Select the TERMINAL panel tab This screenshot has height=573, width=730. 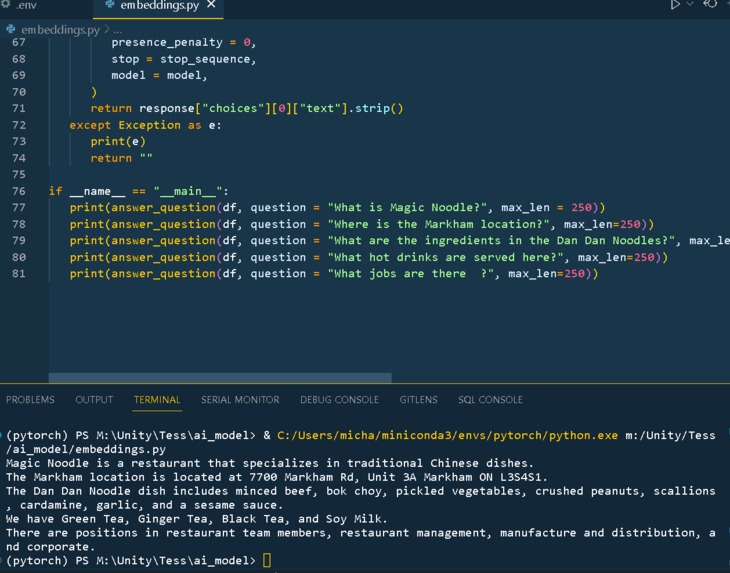[157, 400]
